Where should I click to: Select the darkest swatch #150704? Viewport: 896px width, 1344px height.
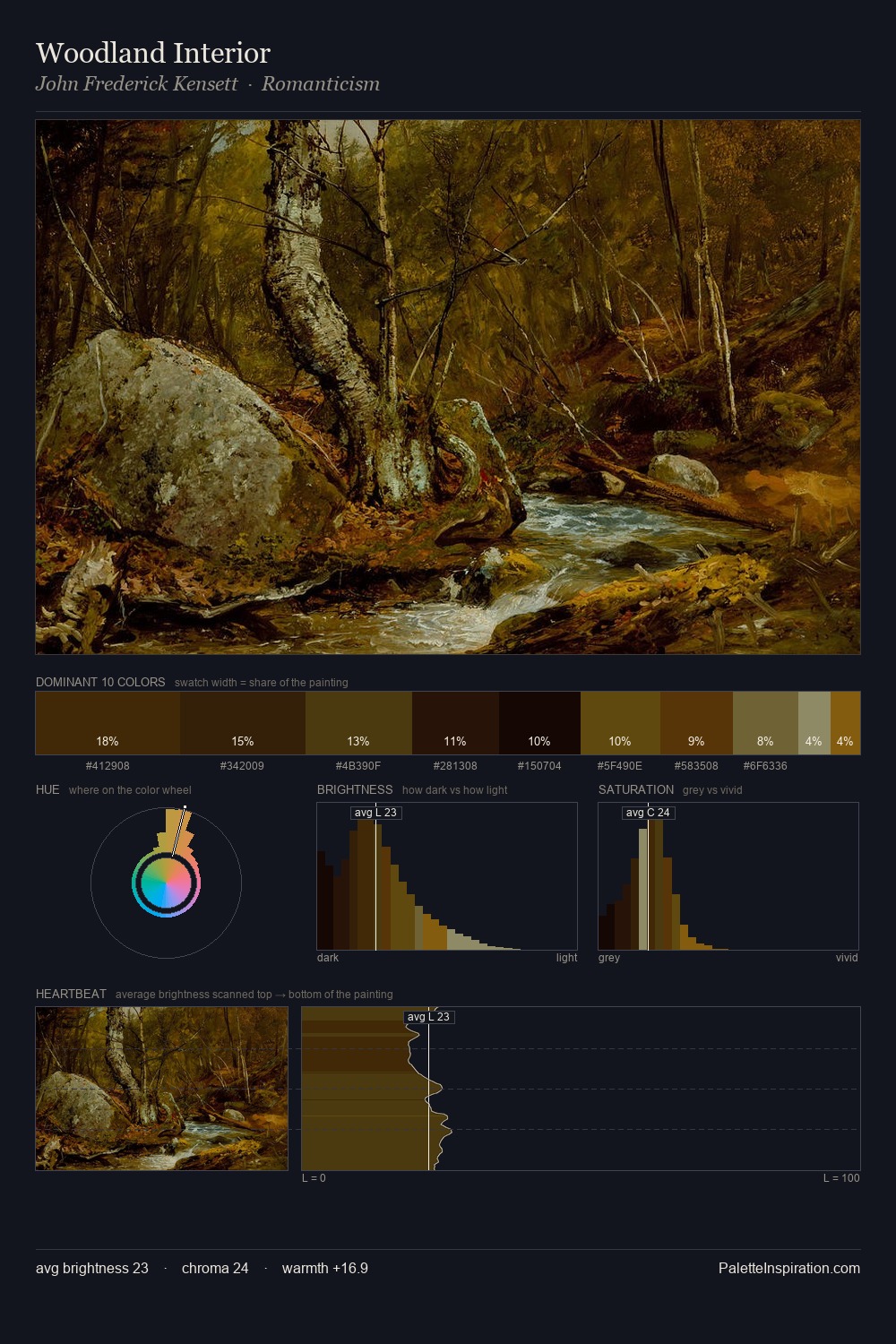[539, 722]
